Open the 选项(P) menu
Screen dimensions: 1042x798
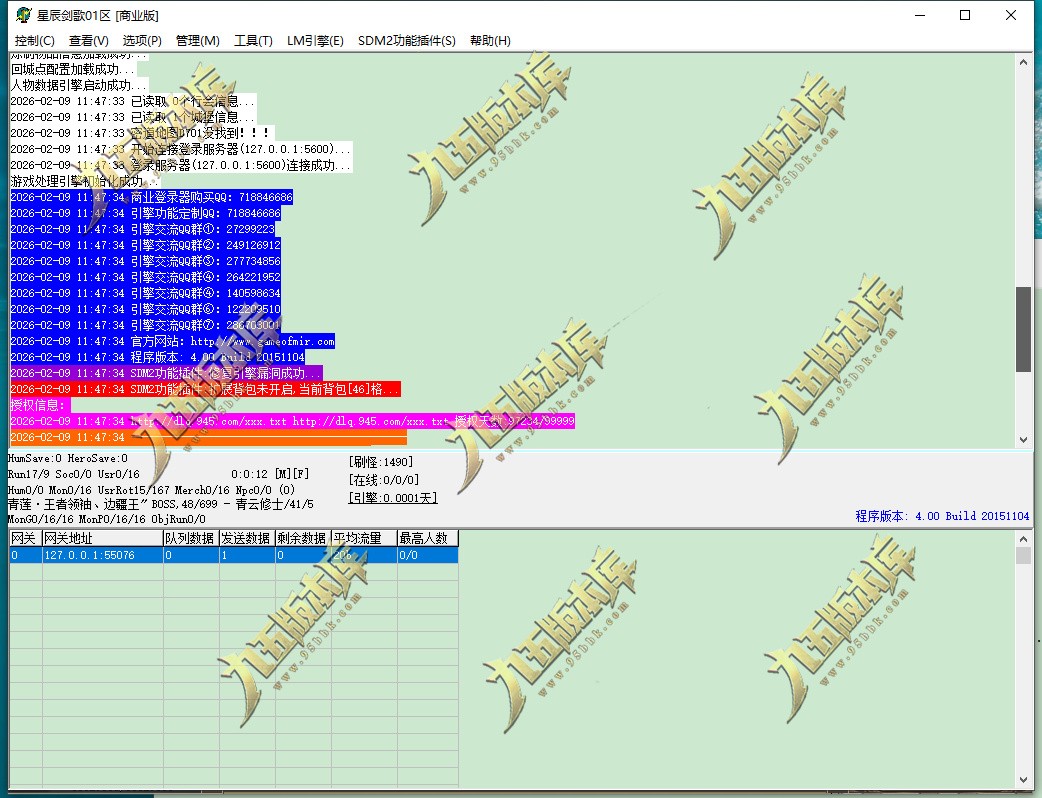[142, 41]
